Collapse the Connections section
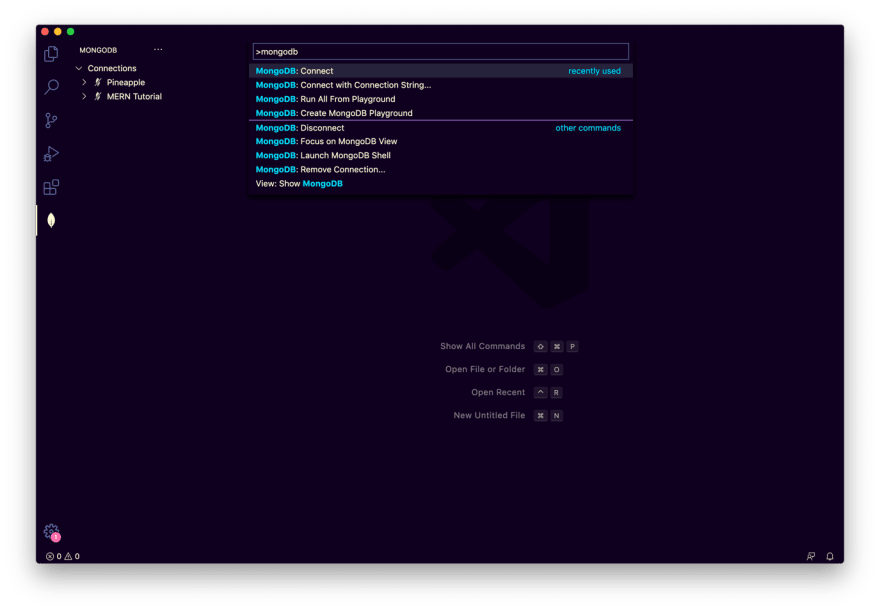This screenshot has height=611, width=880. pyautogui.click(x=79, y=68)
